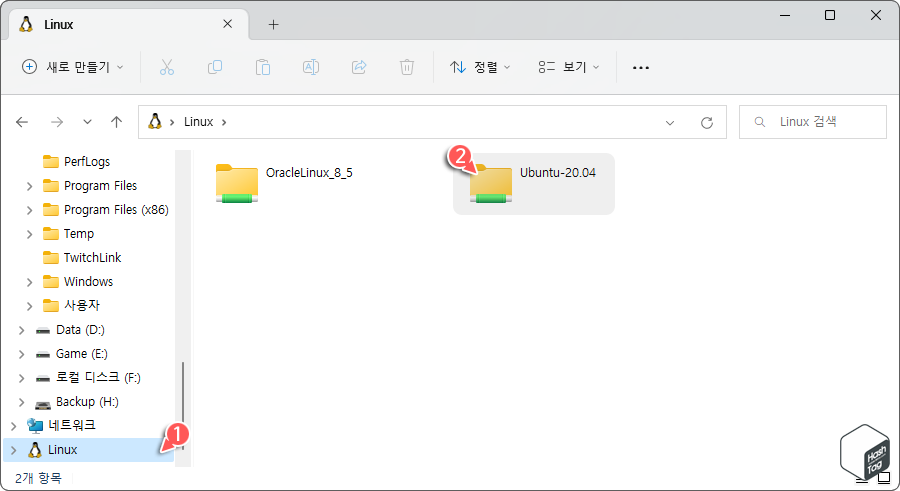Click the penguin icon of the Linux tree item
Image resolution: width=900 pixels, height=491 pixels.
[35, 450]
